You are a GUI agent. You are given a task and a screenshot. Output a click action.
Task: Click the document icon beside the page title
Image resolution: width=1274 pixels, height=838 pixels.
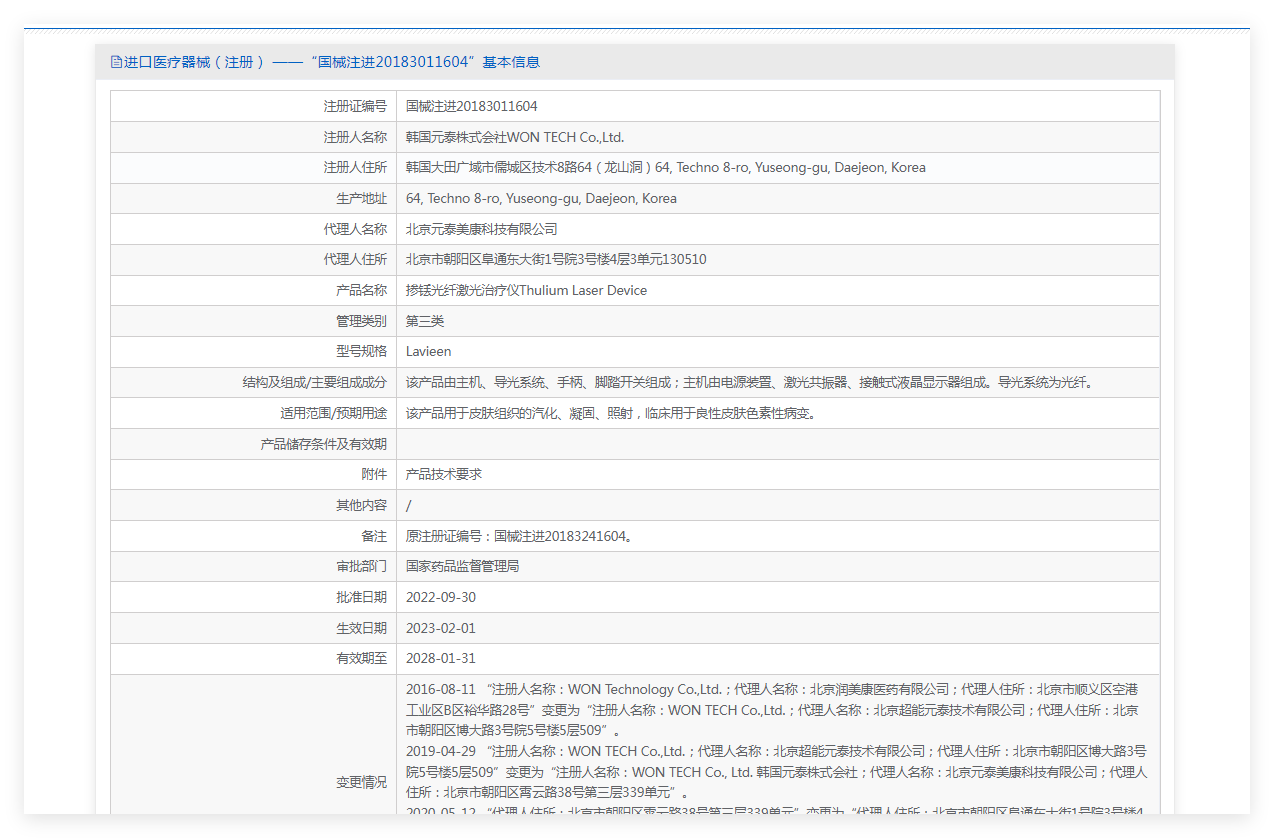coord(116,62)
